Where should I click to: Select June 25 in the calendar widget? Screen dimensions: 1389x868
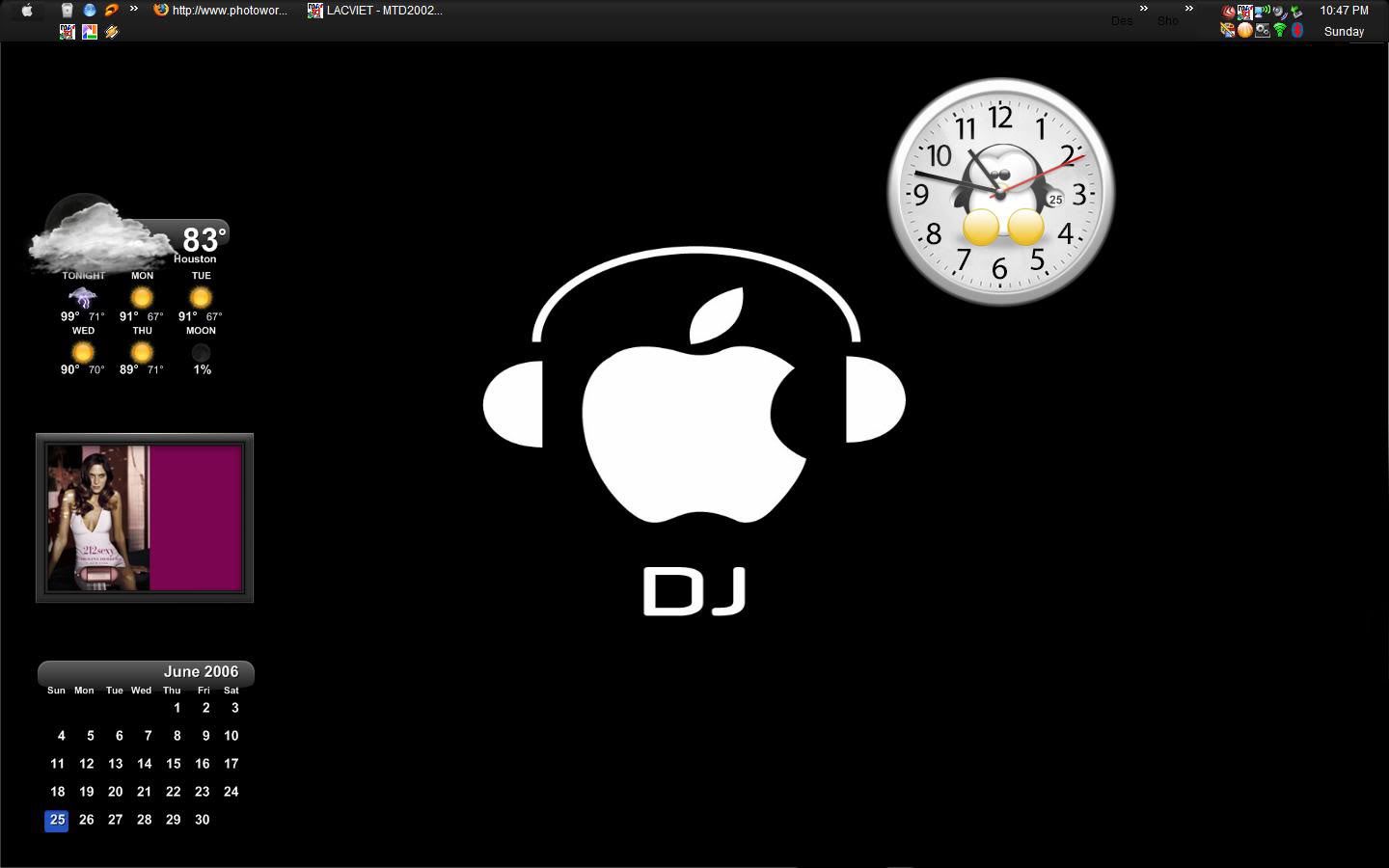(x=57, y=820)
